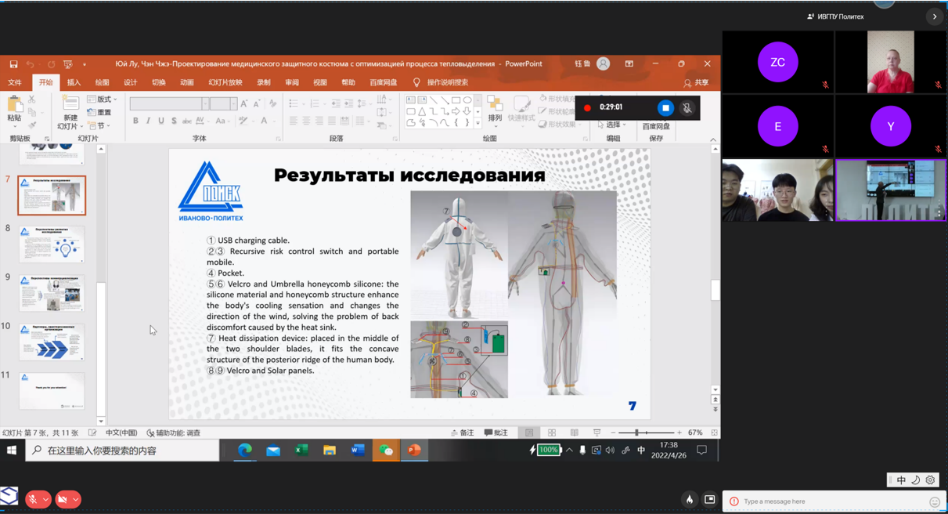948x514 pixels.
Task: Toggle meeting camera off button
Action: pos(63,499)
